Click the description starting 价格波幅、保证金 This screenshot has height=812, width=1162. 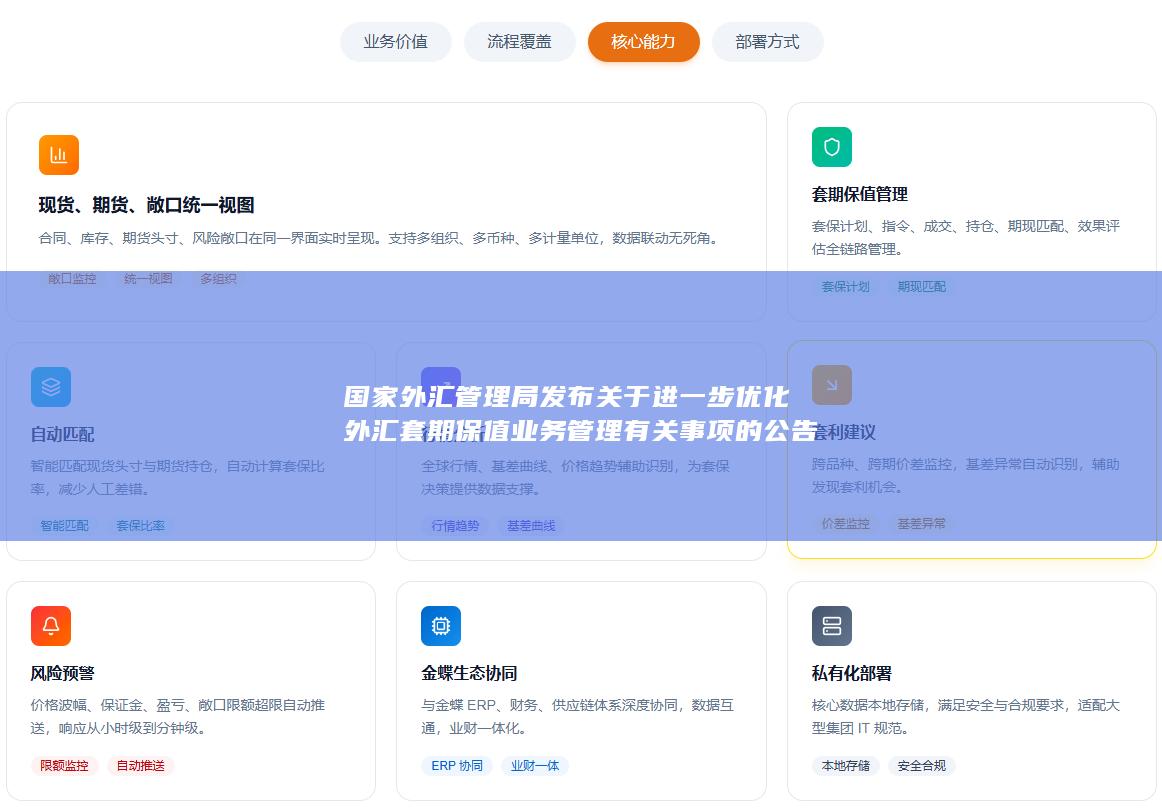(178, 717)
